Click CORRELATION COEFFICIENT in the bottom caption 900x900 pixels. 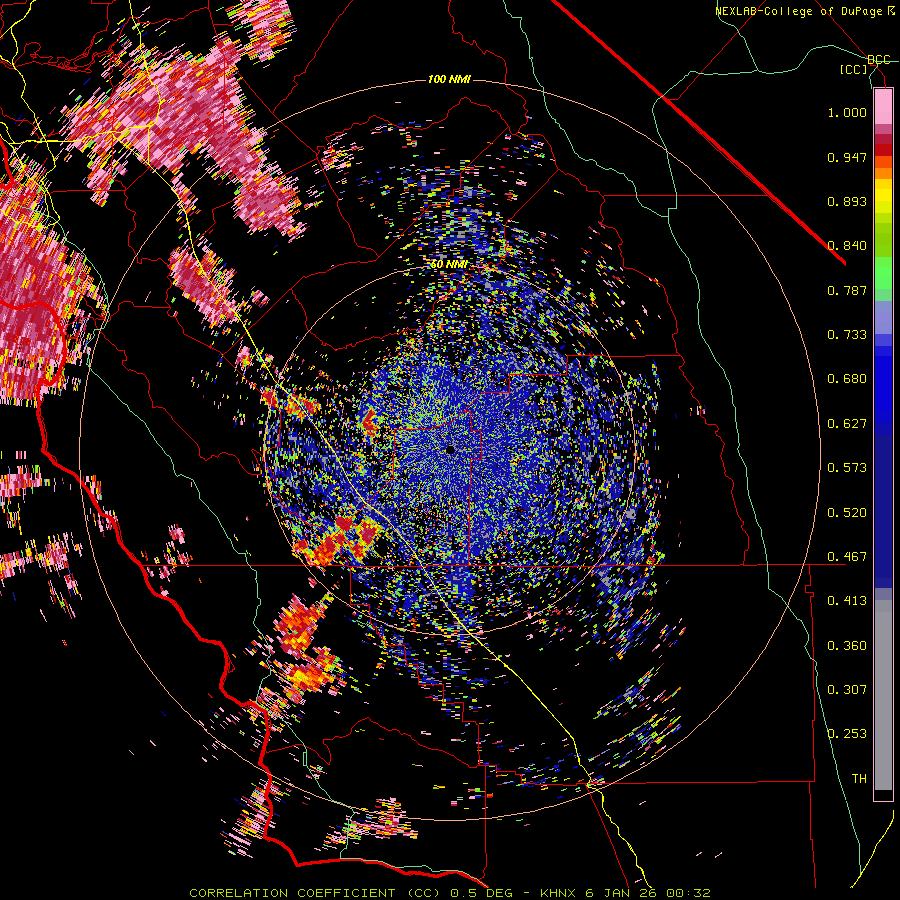click(292, 893)
